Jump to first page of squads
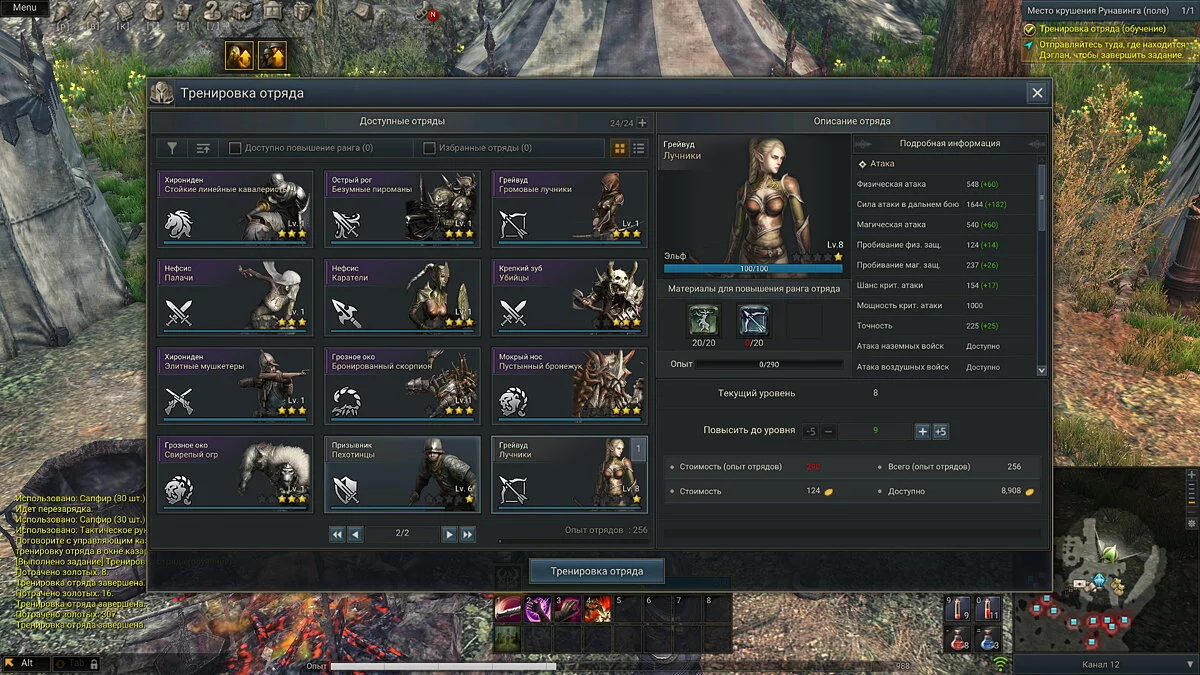The height and width of the screenshot is (675, 1200). 337,534
